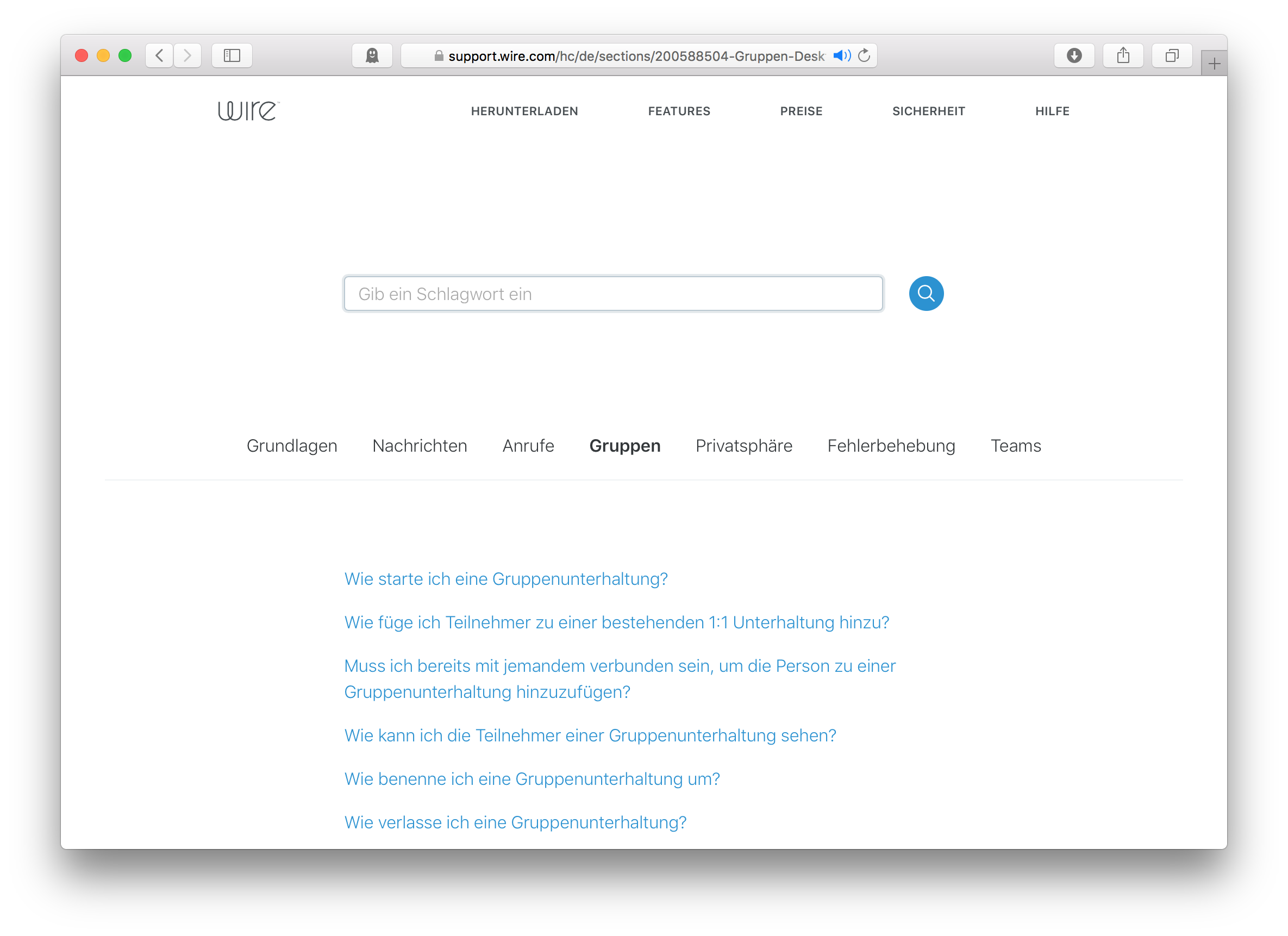Screen dimensions: 1288x936
Task: Open a new tab with plus
Action: 1214,64
